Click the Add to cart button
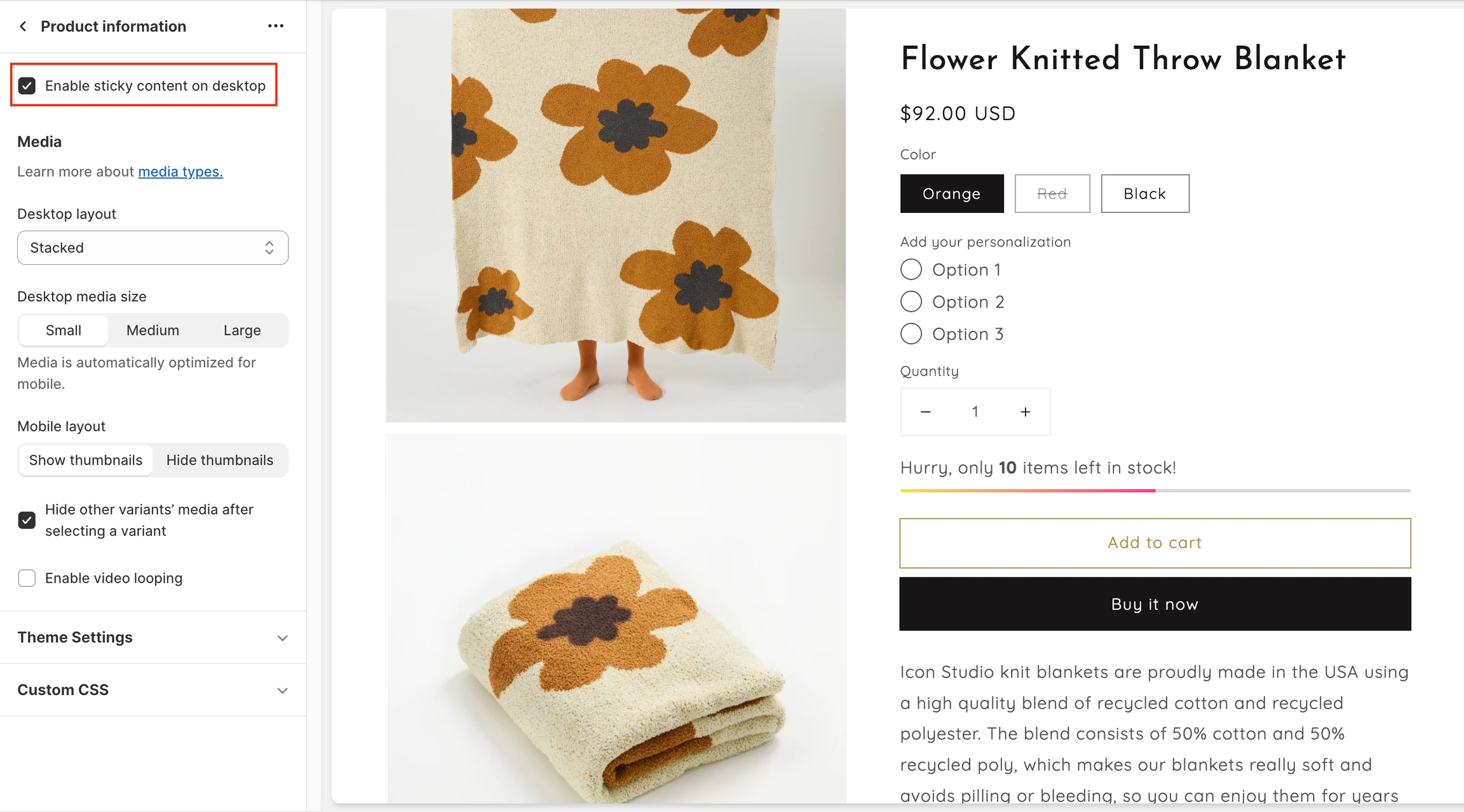 pyautogui.click(x=1155, y=543)
